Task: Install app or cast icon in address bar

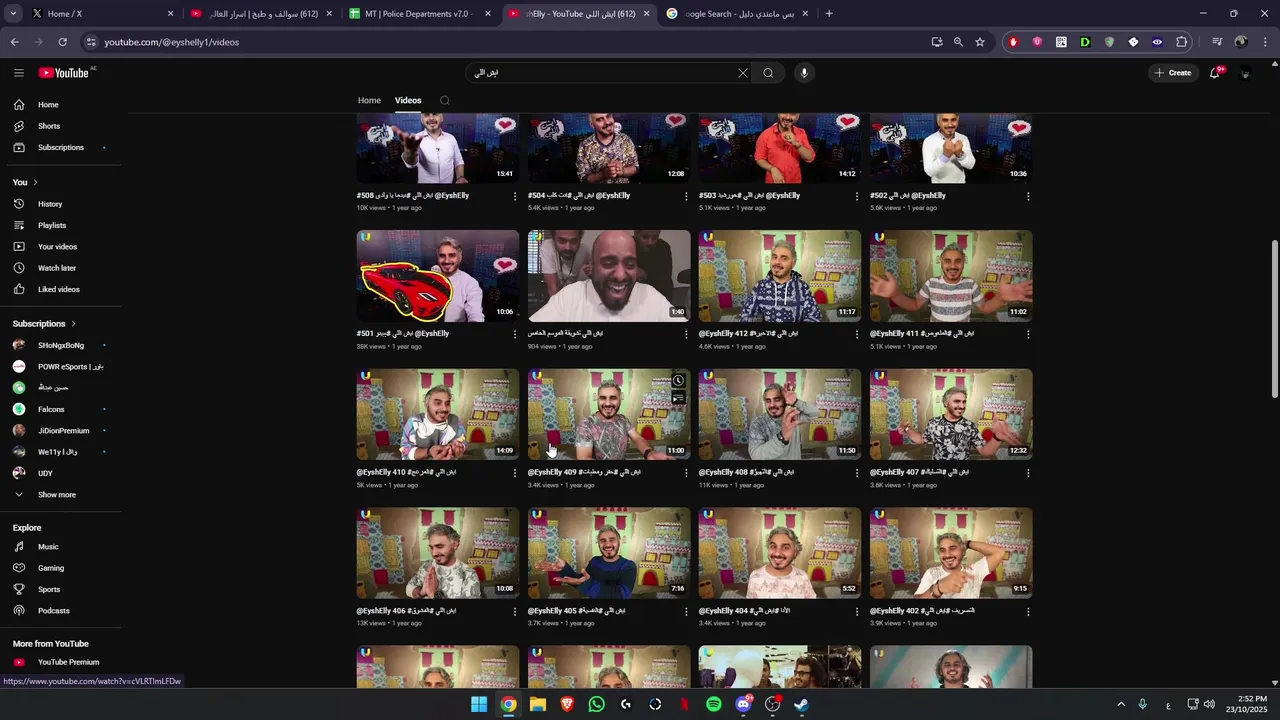Action: 937,42
